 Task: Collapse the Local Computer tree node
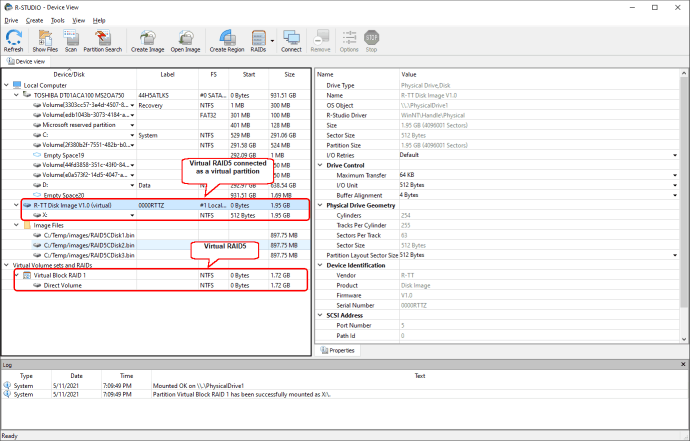point(7,85)
